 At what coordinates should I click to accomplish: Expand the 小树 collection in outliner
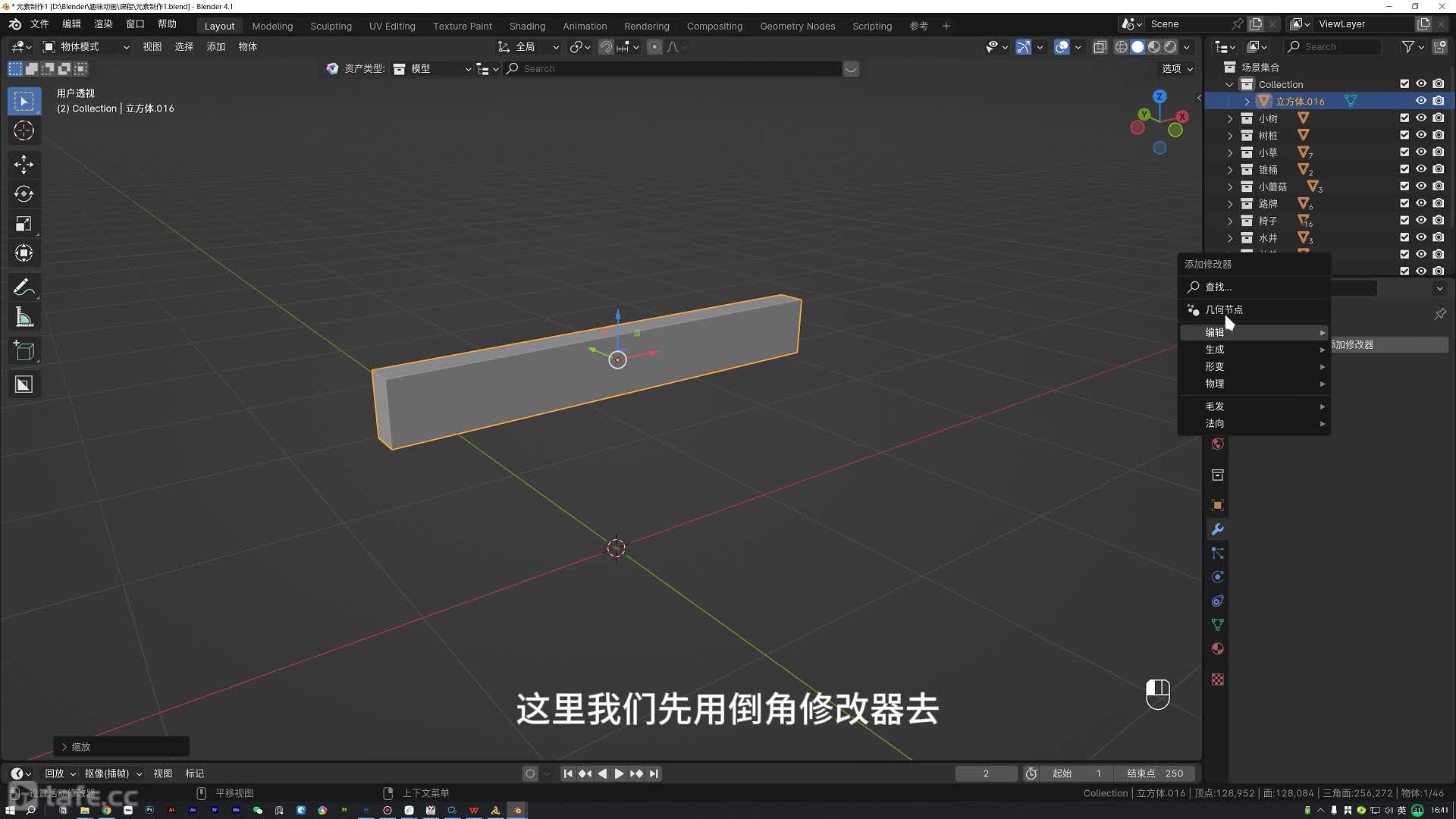click(1230, 118)
